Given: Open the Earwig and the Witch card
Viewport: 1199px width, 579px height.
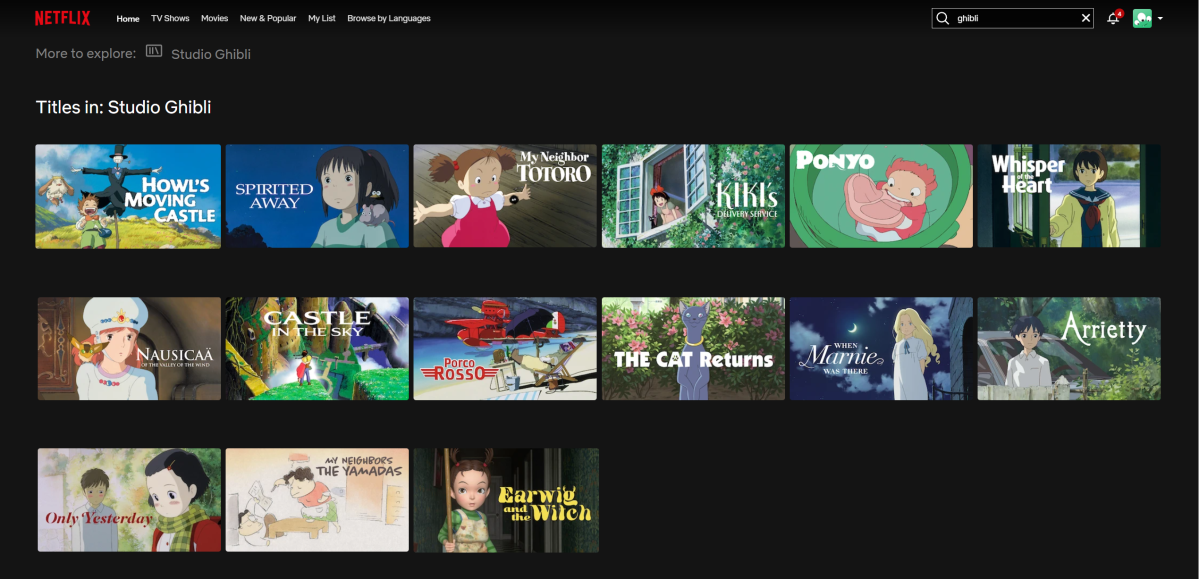Looking at the screenshot, I should [505, 500].
